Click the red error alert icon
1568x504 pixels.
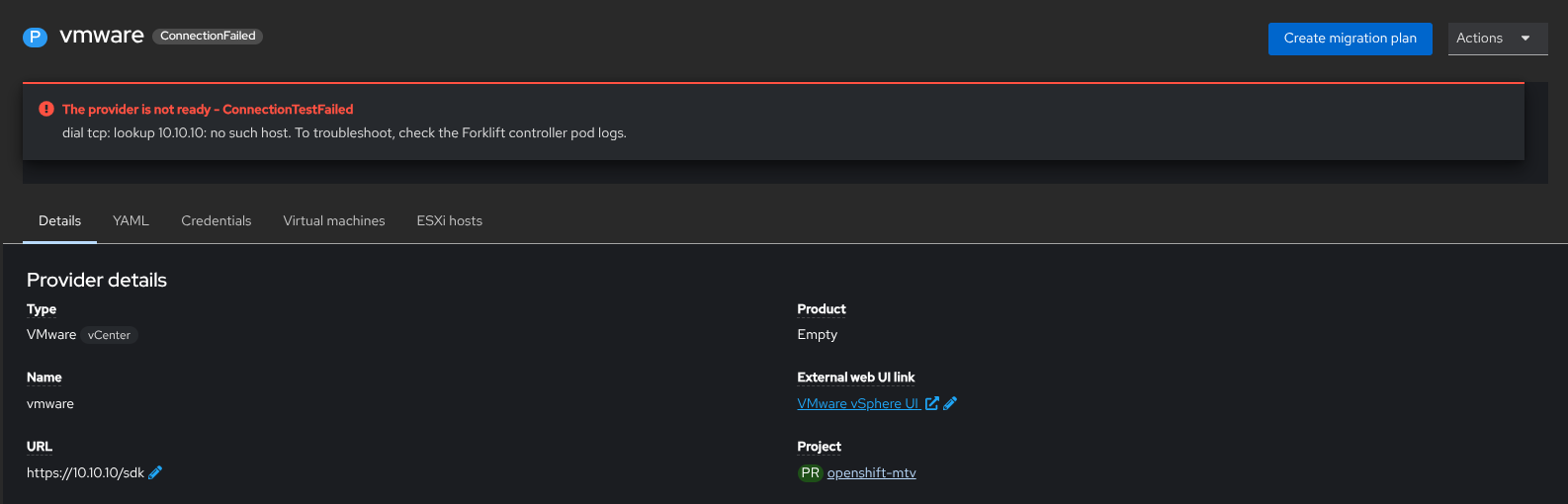pyautogui.click(x=46, y=109)
